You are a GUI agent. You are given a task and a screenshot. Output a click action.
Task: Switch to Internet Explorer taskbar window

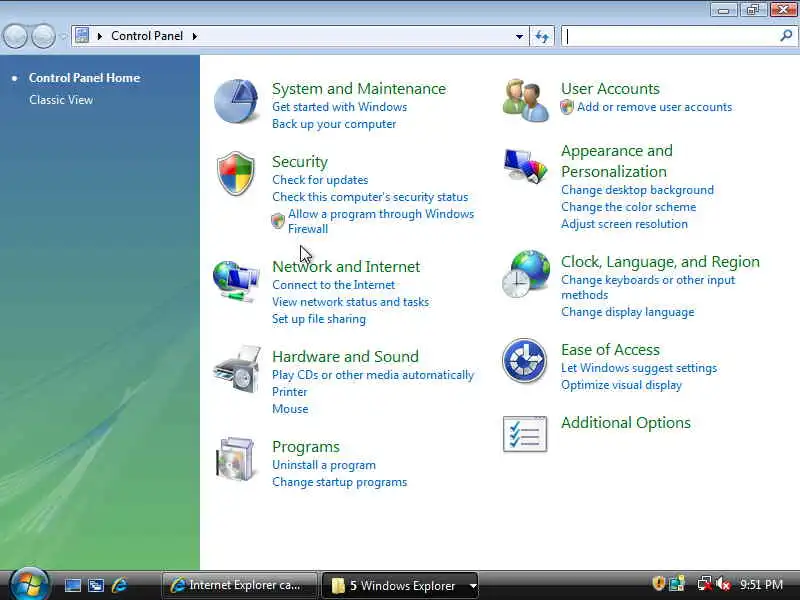click(x=239, y=585)
